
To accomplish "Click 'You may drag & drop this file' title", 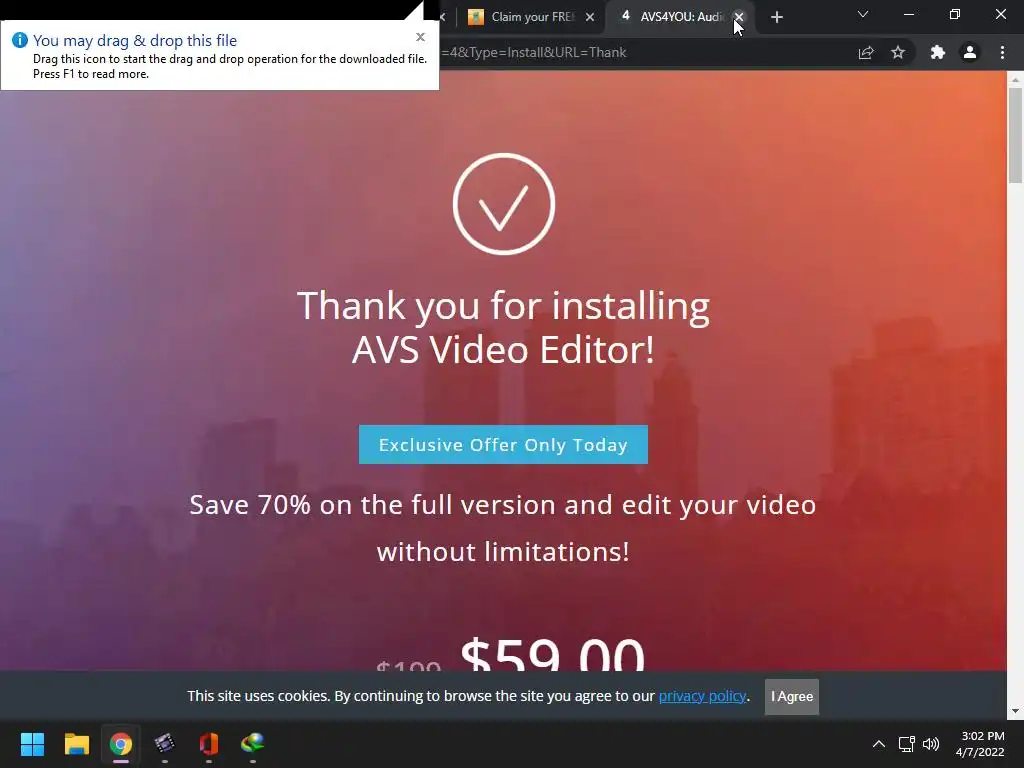I will pos(135,40).
